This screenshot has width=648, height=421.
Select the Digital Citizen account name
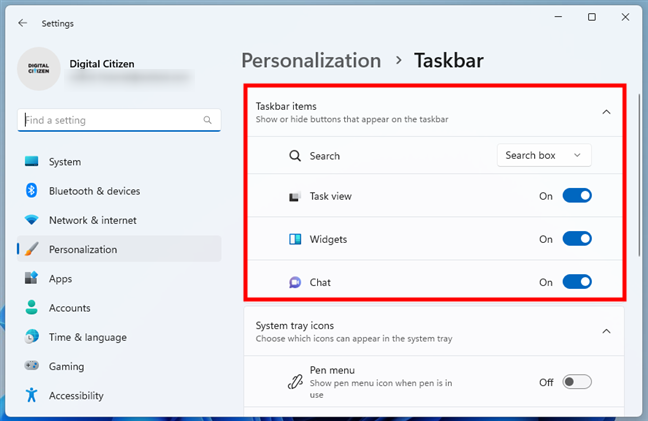[x=102, y=64]
